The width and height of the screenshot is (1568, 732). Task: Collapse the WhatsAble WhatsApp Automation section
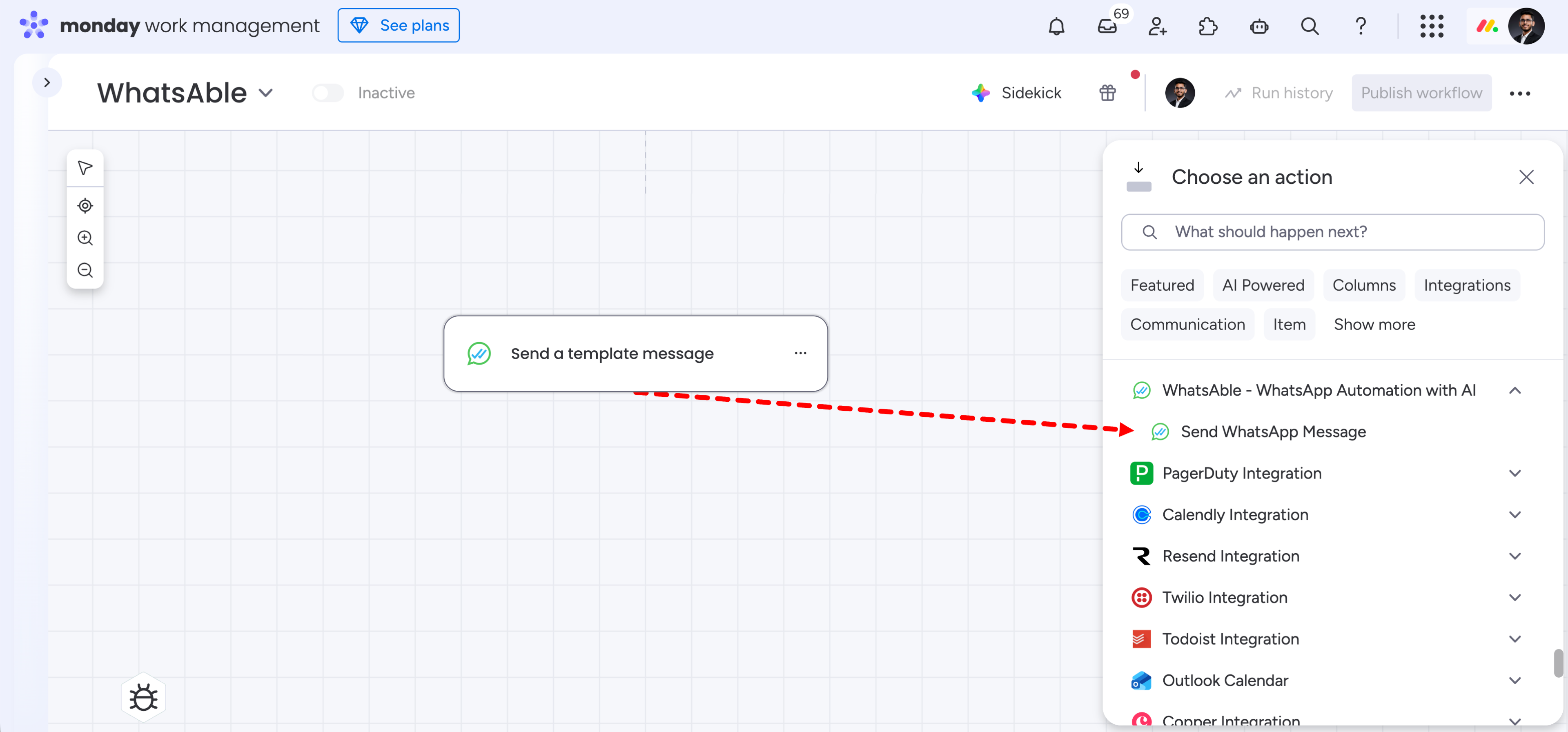[x=1516, y=390]
